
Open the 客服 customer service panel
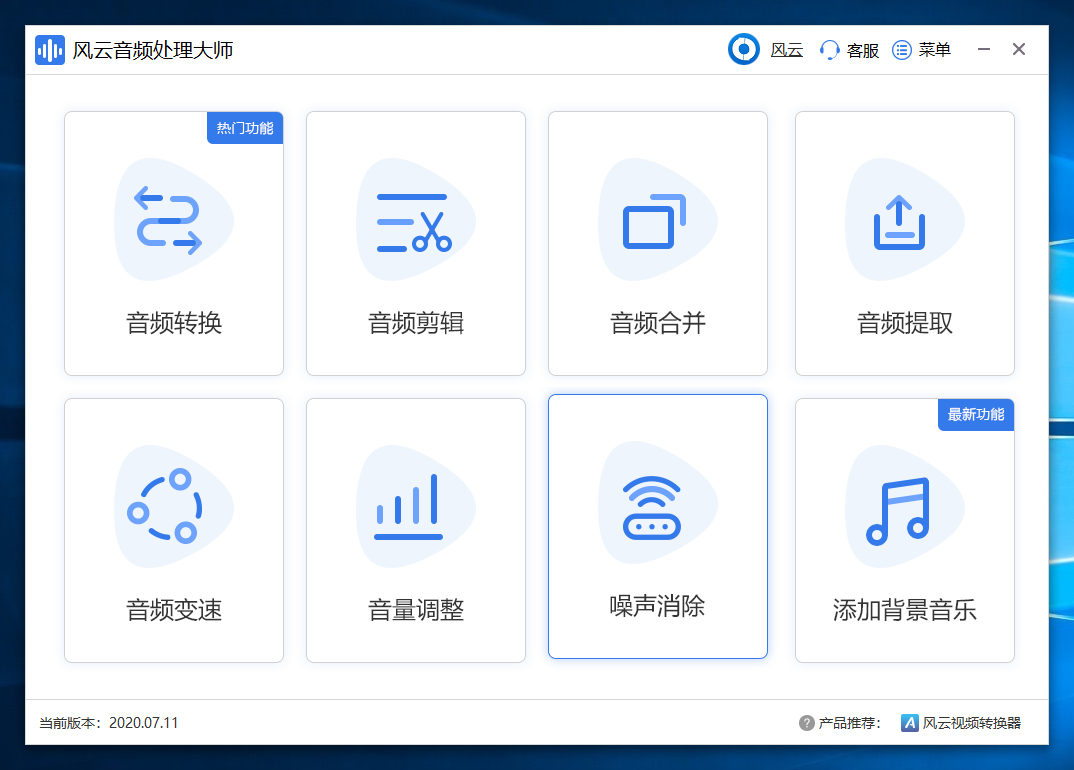[848, 50]
